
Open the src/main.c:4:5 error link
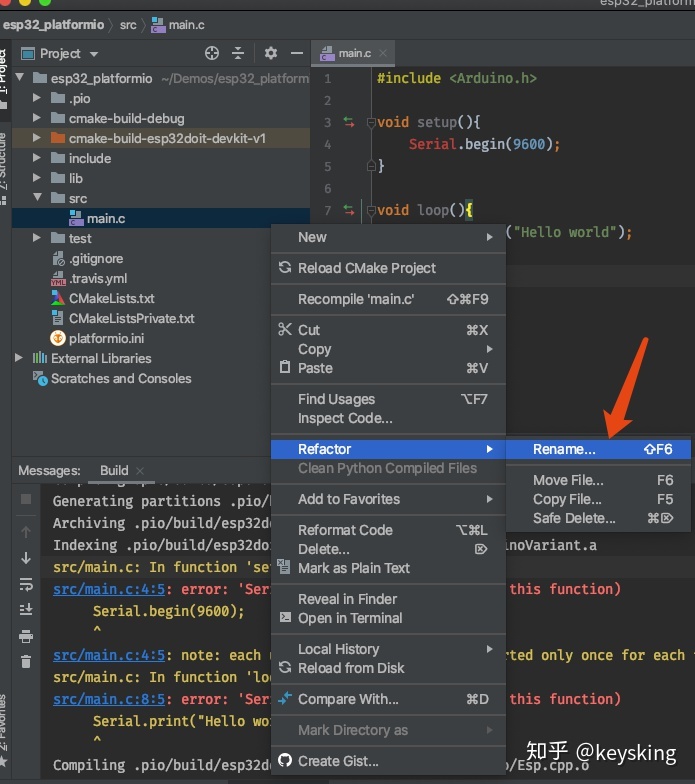(x=109, y=589)
